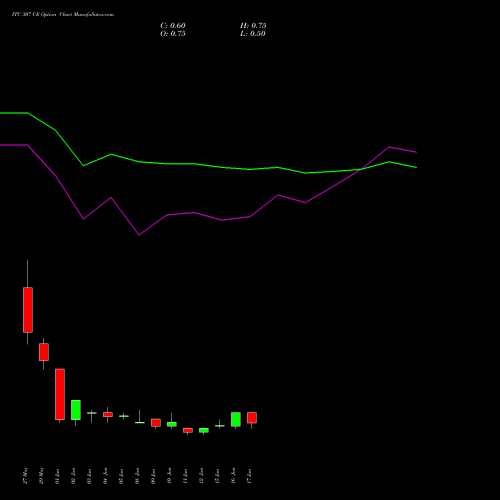Select the 04 Jun date label
500x500 pixels.
pos(106,476)
